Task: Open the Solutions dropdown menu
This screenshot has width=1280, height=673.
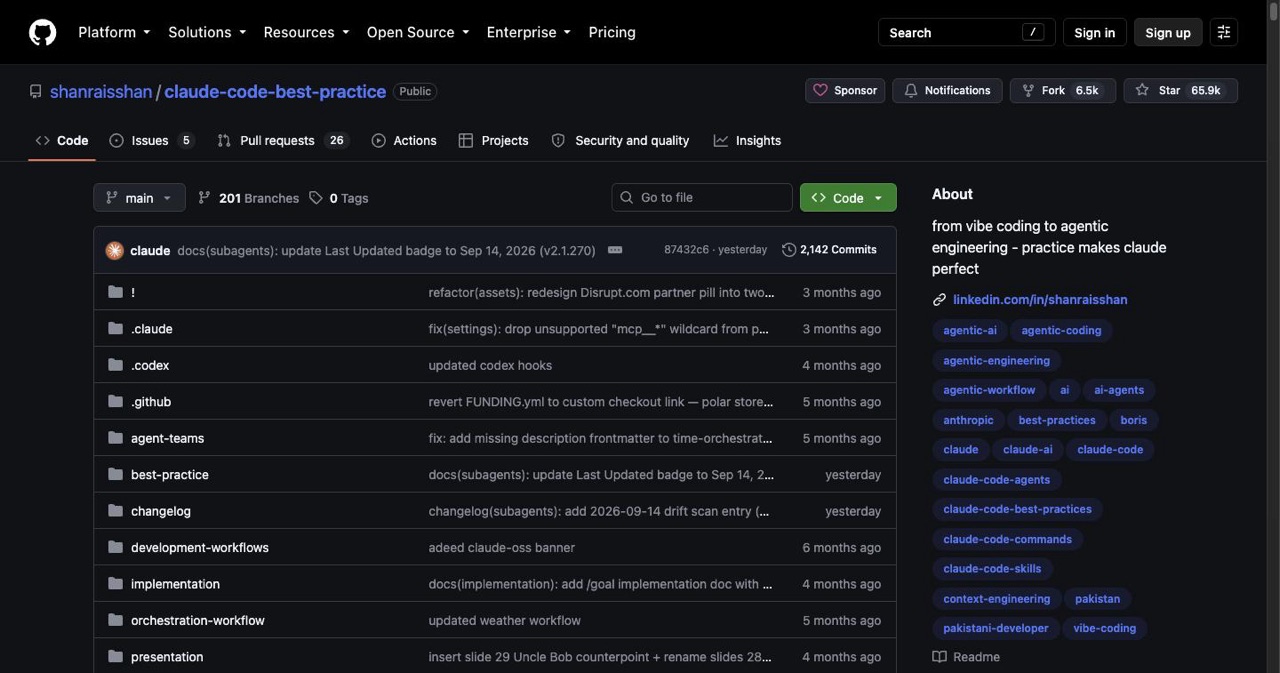Action: pos(207,32)
